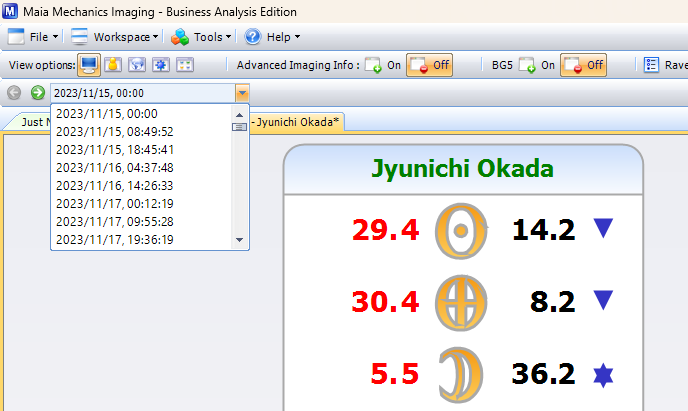688x411 pixels.
Task: Turn BG5 Off
Action: point(583,65)
